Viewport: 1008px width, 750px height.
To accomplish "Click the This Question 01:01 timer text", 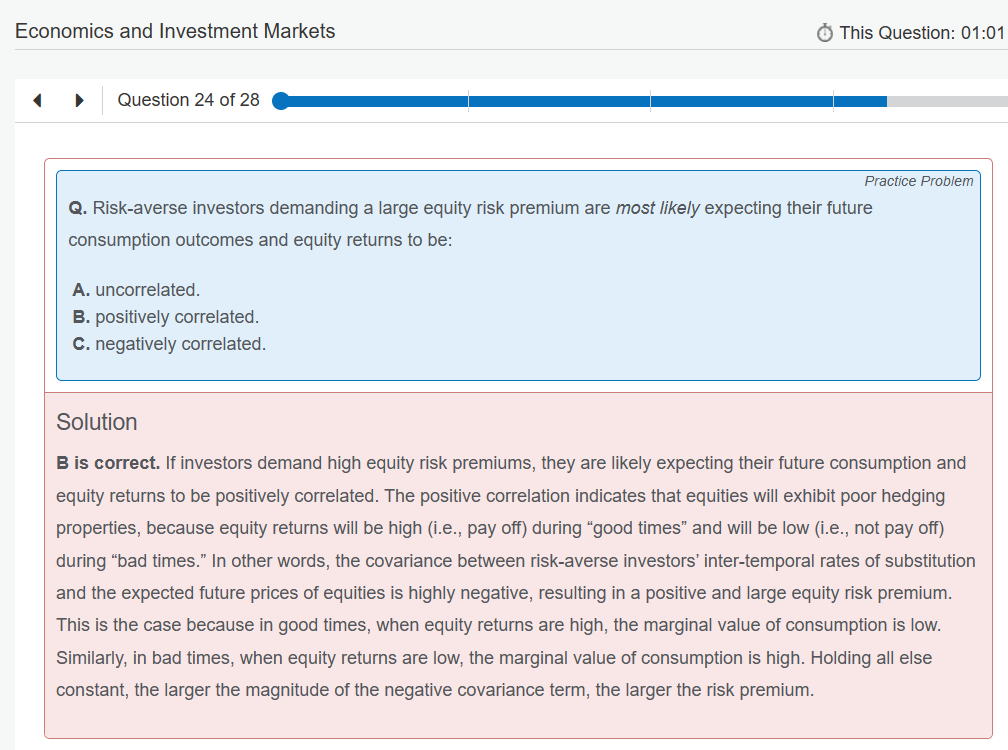I will click(x=920, y=33).
